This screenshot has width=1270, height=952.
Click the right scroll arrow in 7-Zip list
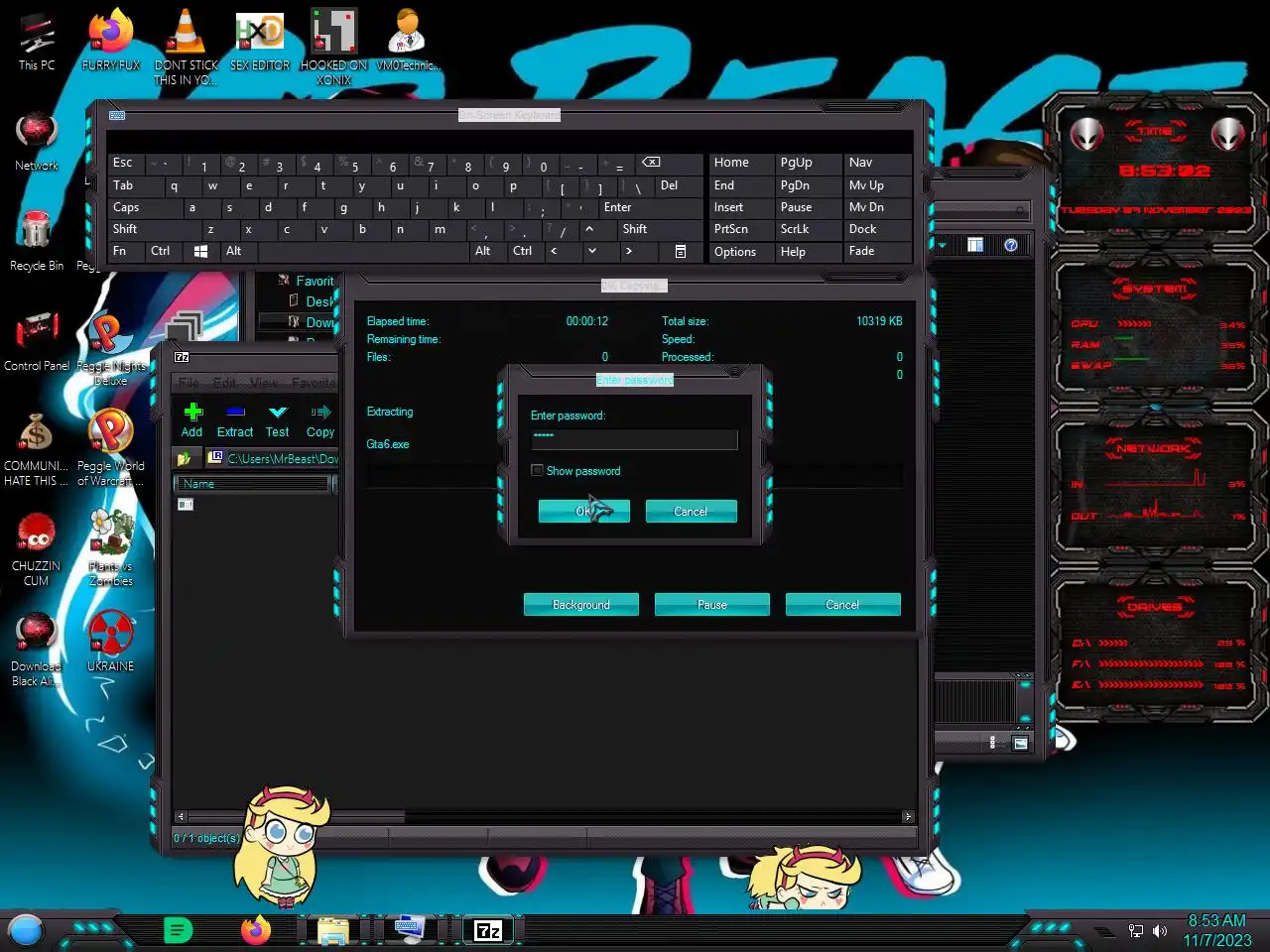point(908,816)
